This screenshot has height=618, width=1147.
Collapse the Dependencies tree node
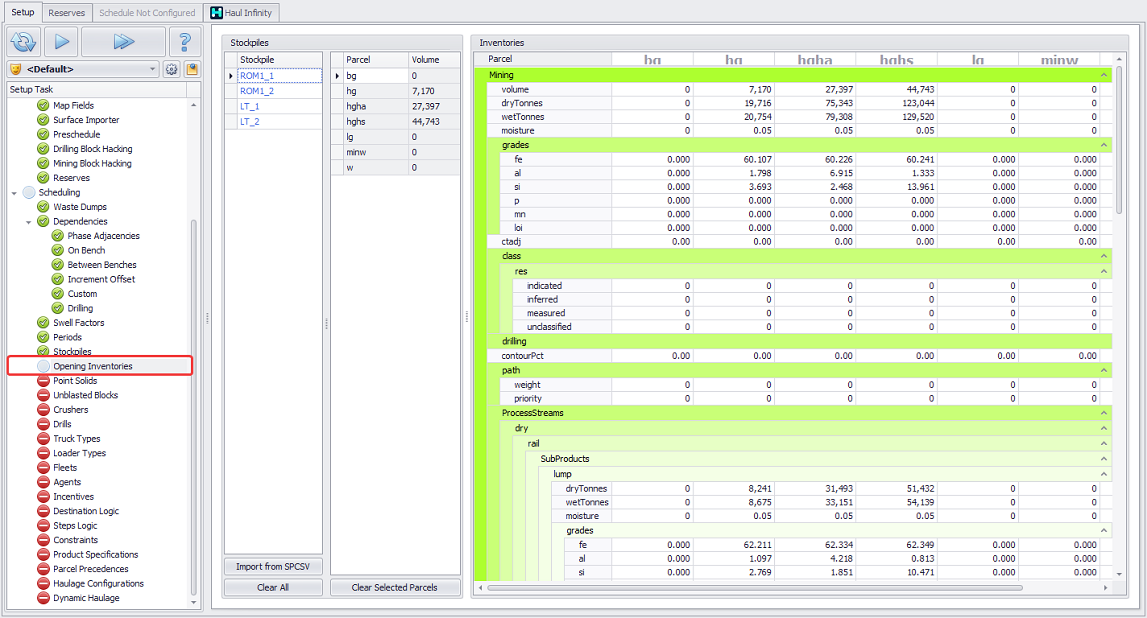point(29,222)
